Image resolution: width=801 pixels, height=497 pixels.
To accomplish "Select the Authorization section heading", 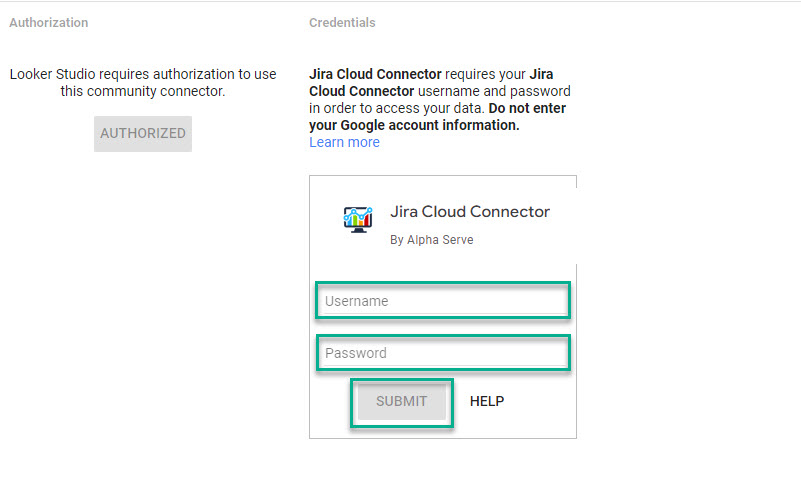I will pos(48,22).
